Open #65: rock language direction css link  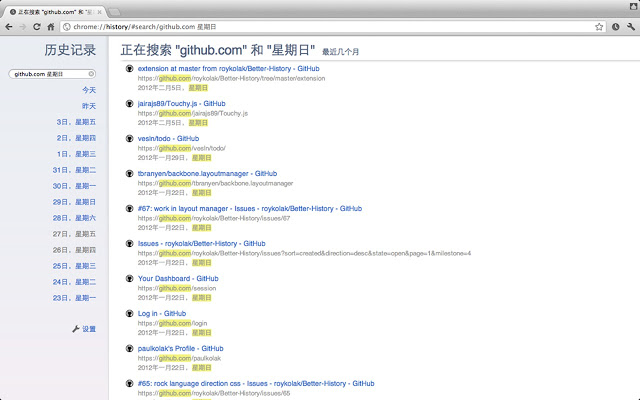256,384
